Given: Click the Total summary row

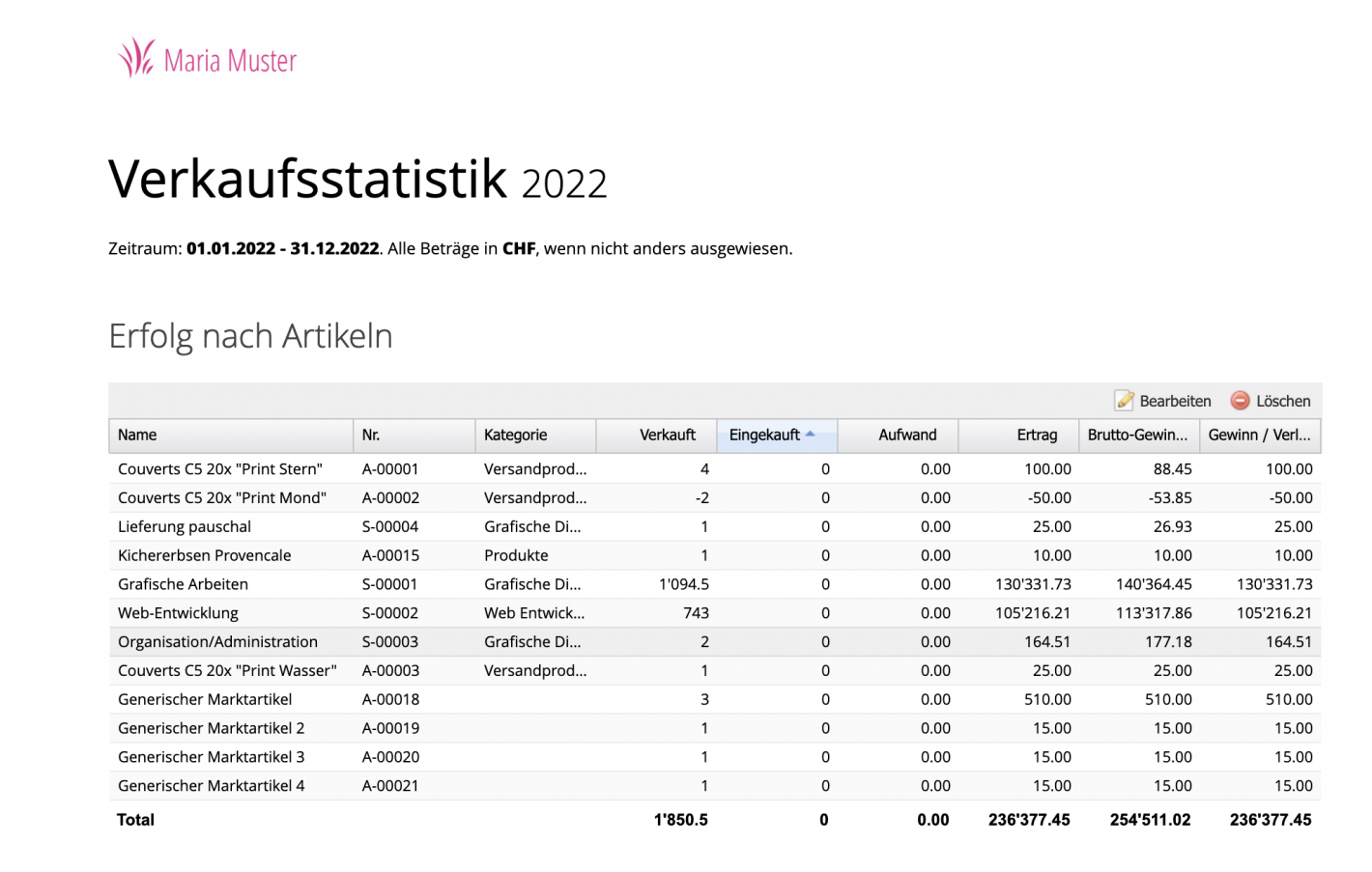Looking at the screenshot, I should (x=135, y=819).
